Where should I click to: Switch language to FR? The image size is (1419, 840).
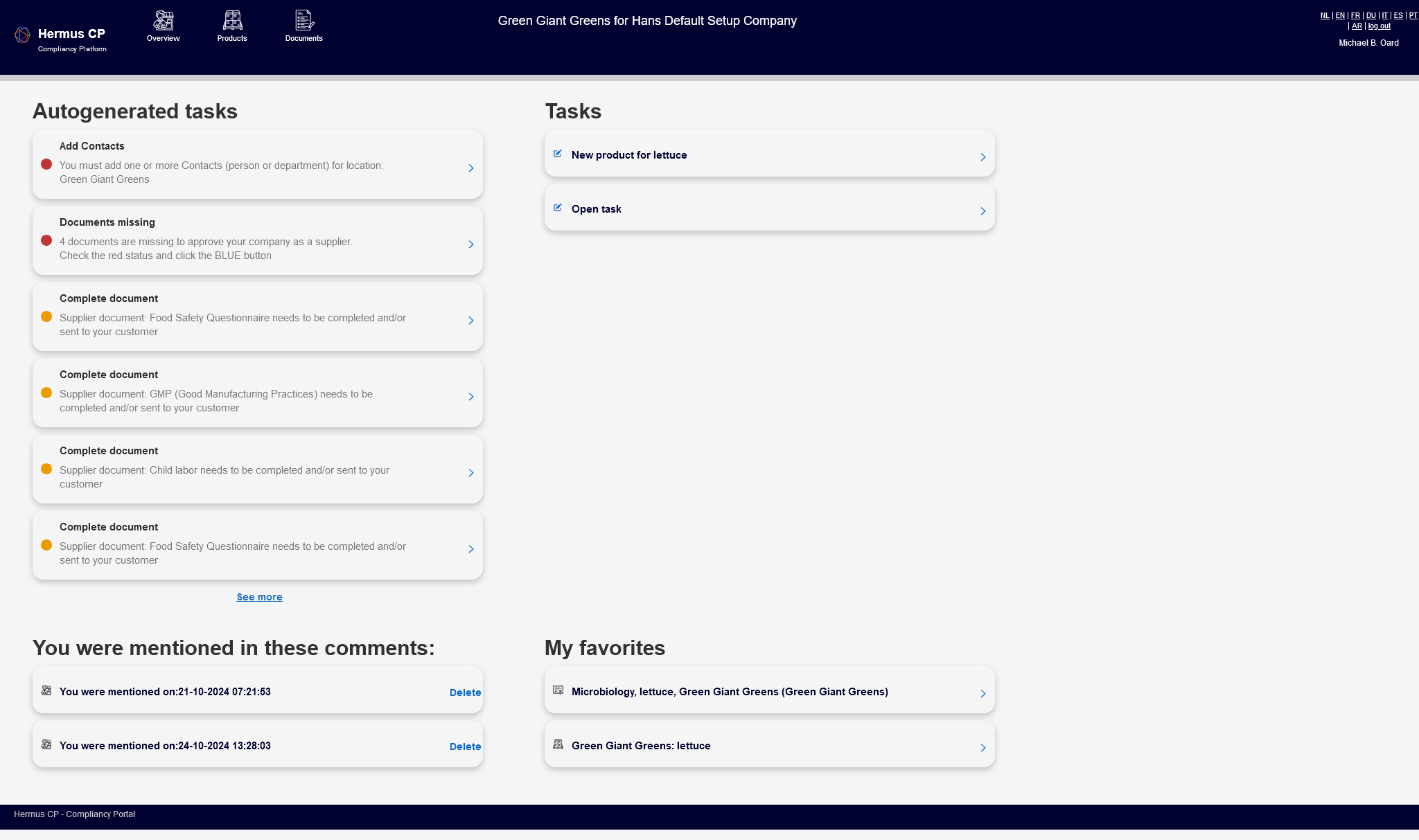coord(1355,15)
